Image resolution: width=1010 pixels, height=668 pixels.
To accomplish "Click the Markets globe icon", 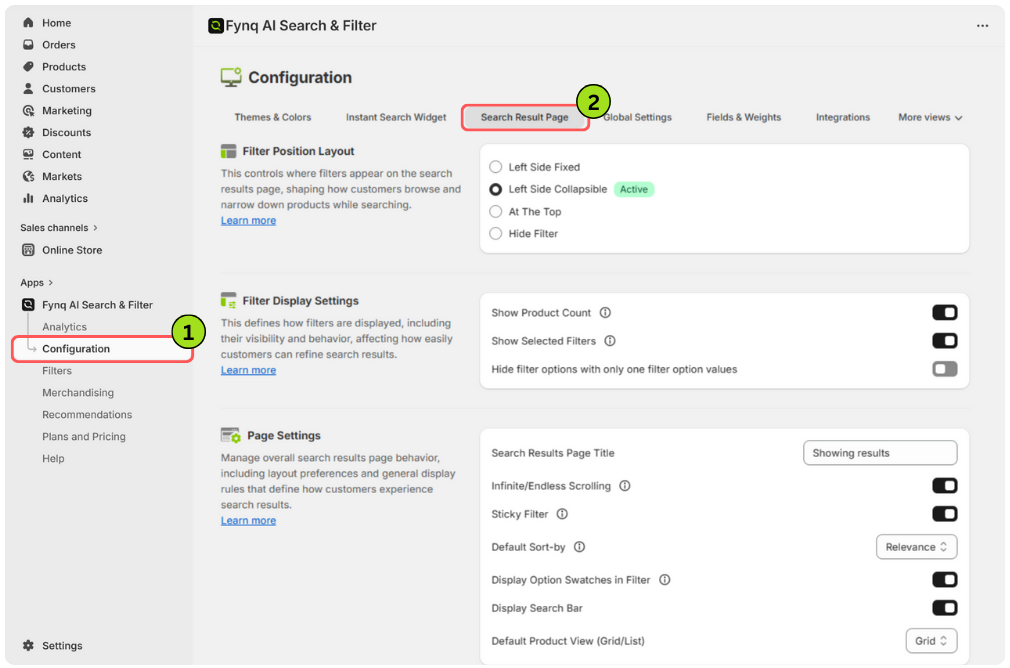I will point(28,176).
